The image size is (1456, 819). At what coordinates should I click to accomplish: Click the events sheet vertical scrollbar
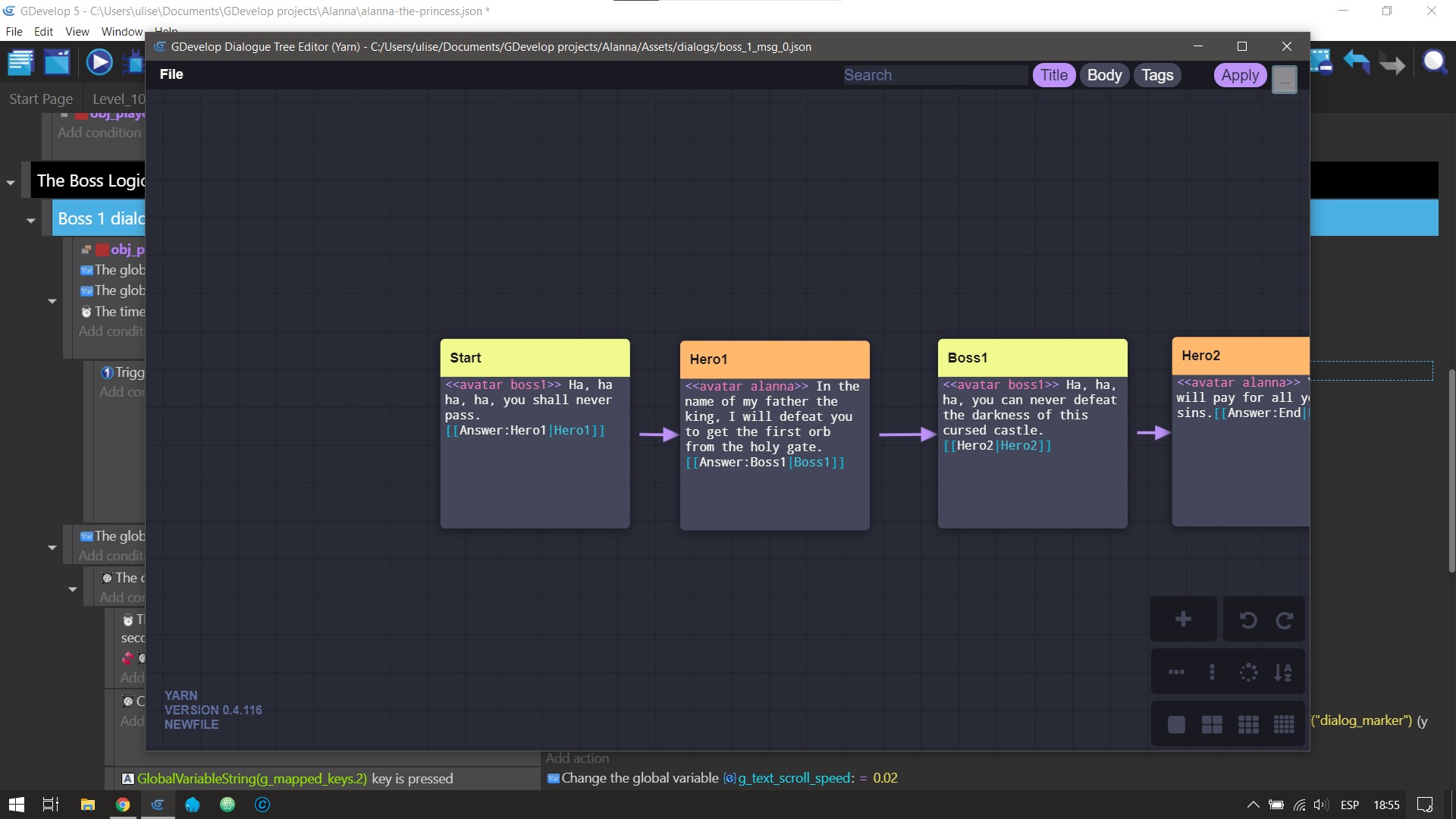coord(1451,470)
